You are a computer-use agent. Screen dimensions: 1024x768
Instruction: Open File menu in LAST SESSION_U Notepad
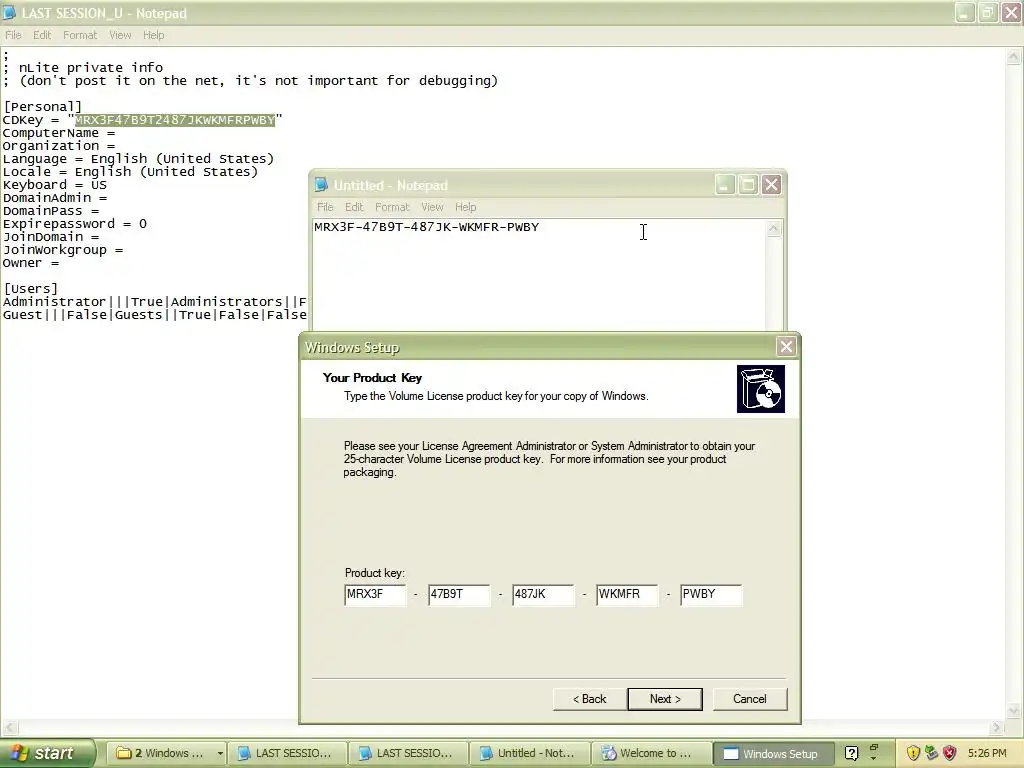point(13,35)
